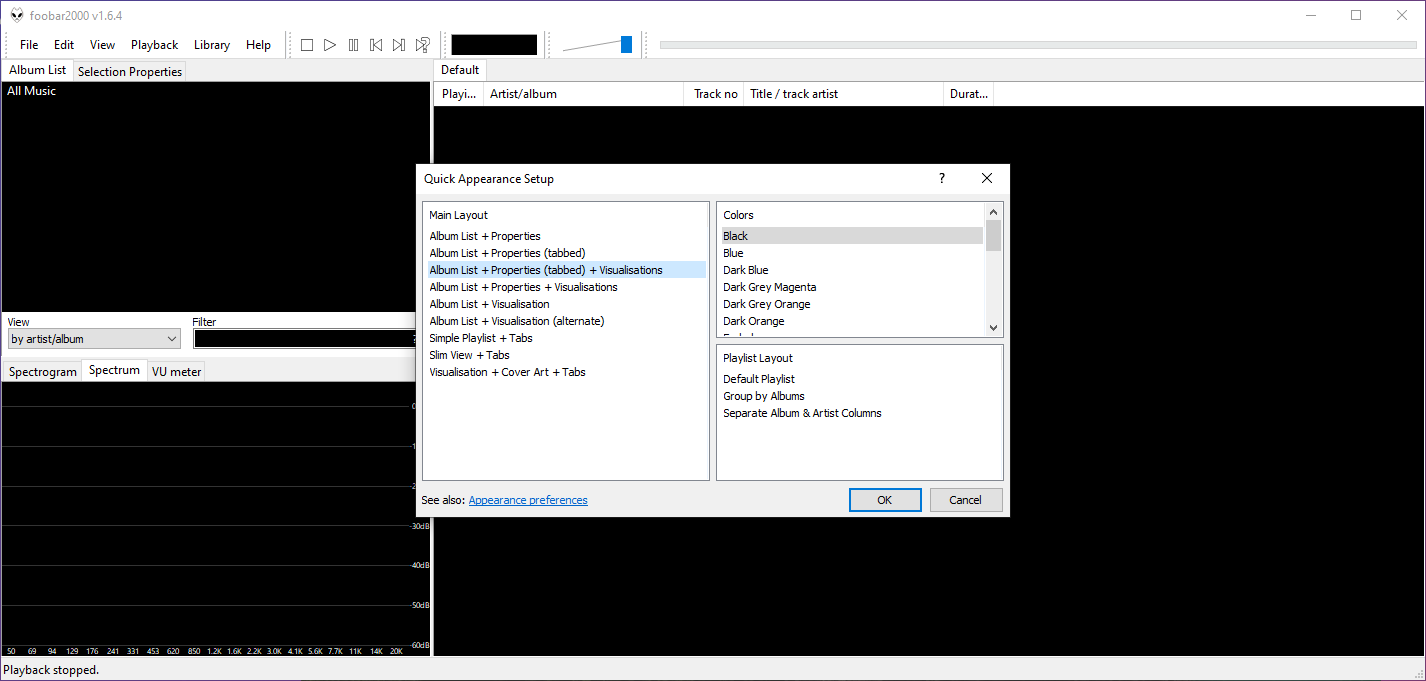Click the album list Filter input field

[305, 339]
